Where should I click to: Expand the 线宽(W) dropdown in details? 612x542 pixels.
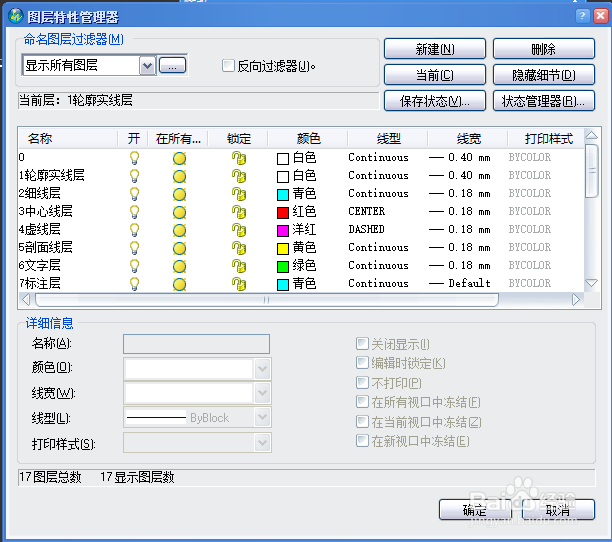click(x=262, y=393)
